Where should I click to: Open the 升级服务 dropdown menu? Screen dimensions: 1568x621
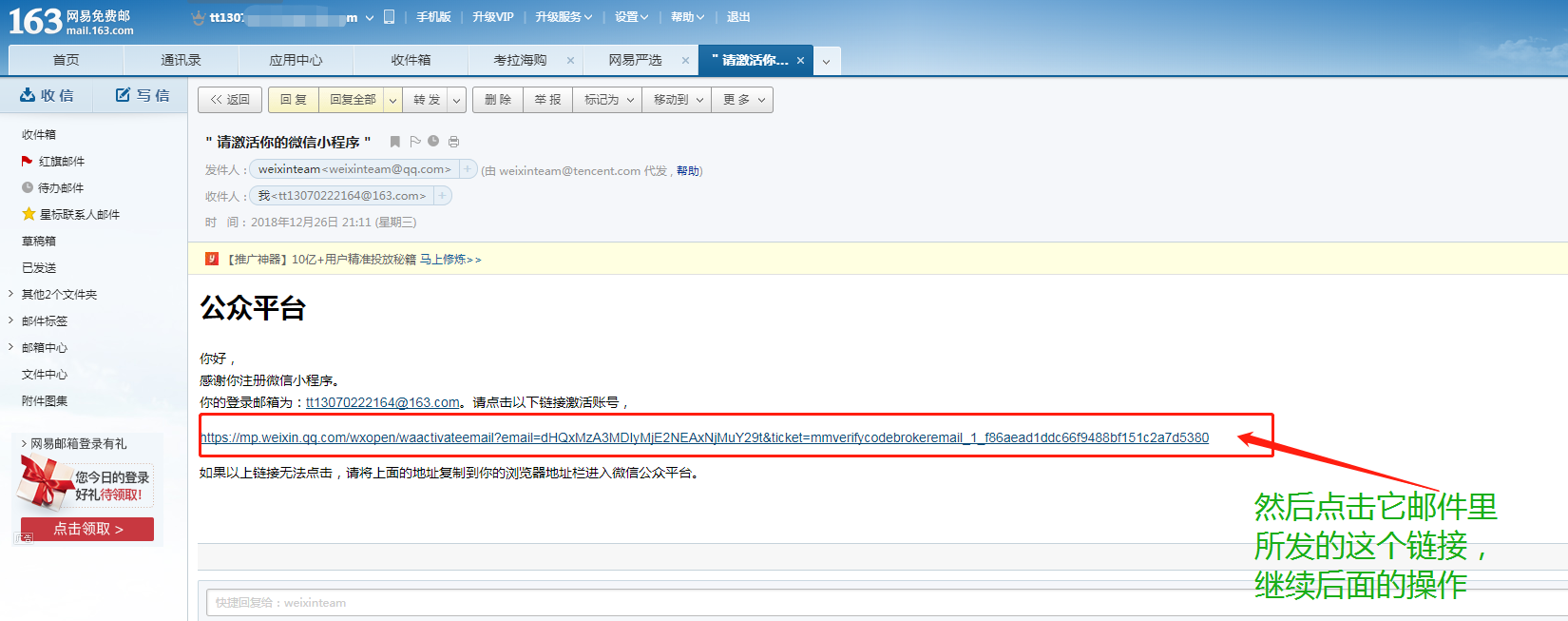click(564, 17)
